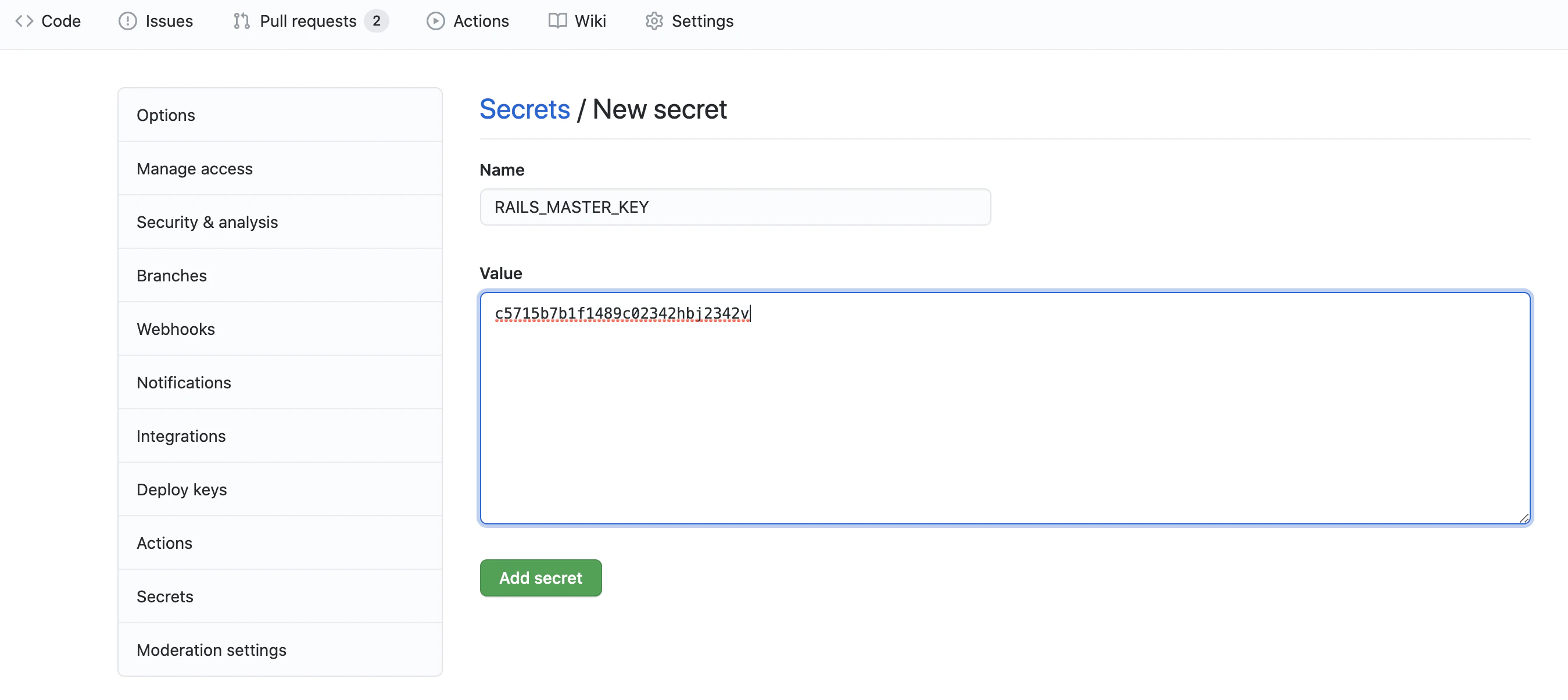Open Webhooks settings

(x=280, y=329)
